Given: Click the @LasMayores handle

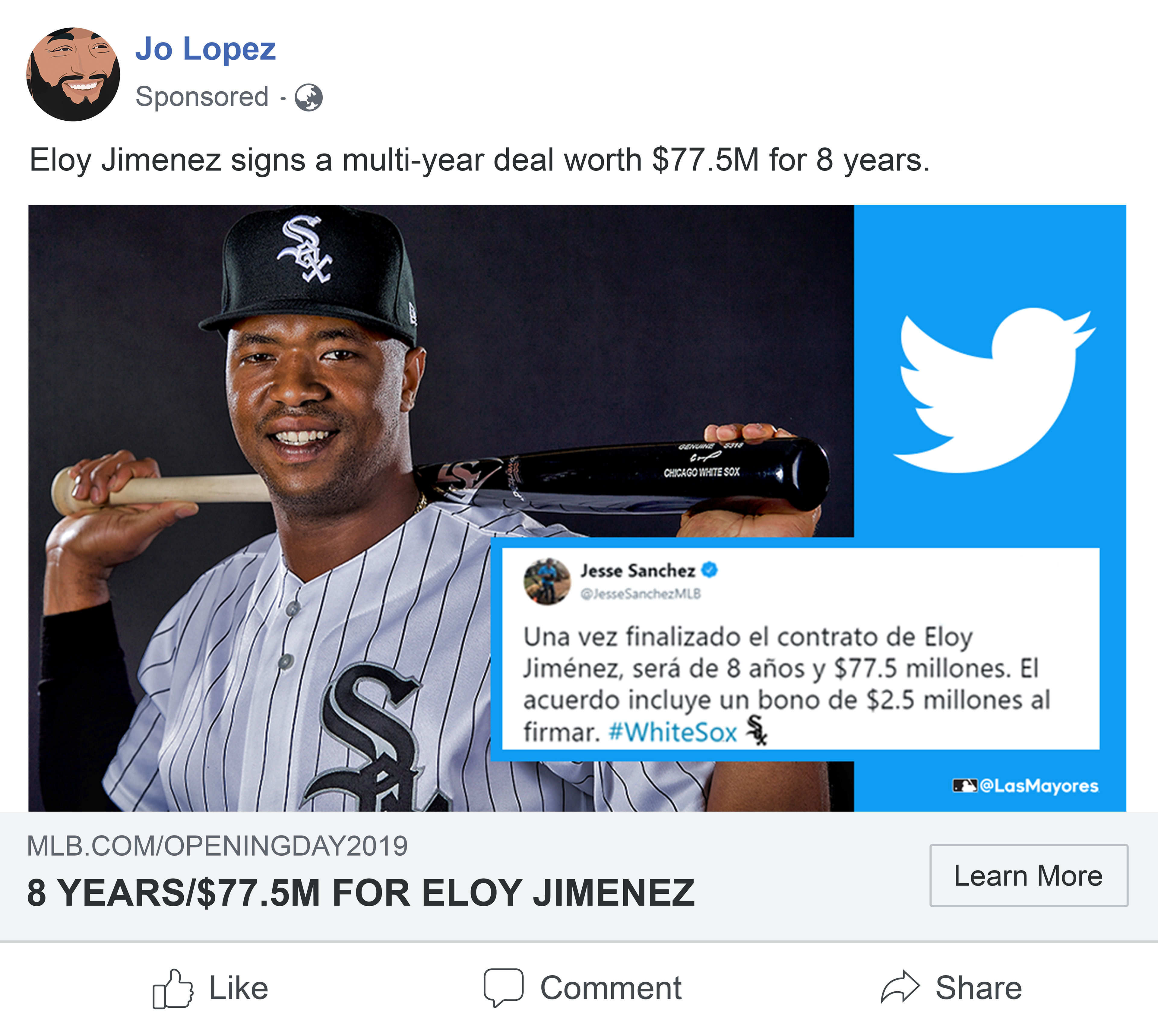Looking at the screenshot, I should [x=1039, y=786].
